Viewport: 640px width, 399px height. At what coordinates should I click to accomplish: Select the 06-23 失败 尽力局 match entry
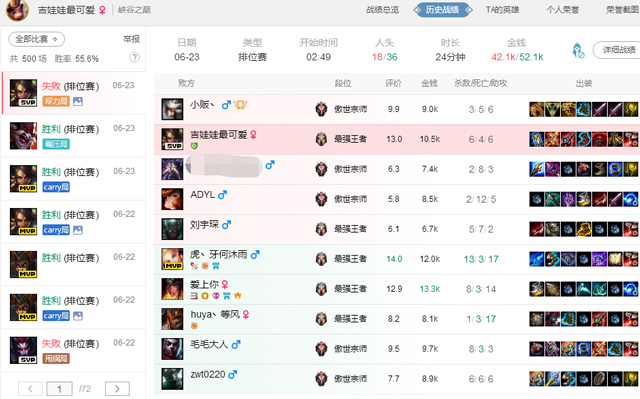pos(73,93)
